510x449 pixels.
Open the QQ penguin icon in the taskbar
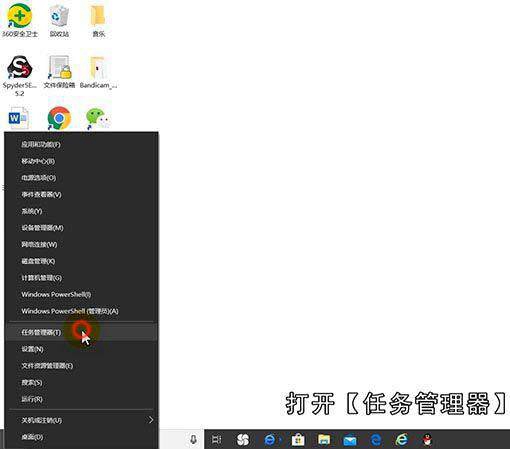[x=428, y=440]
